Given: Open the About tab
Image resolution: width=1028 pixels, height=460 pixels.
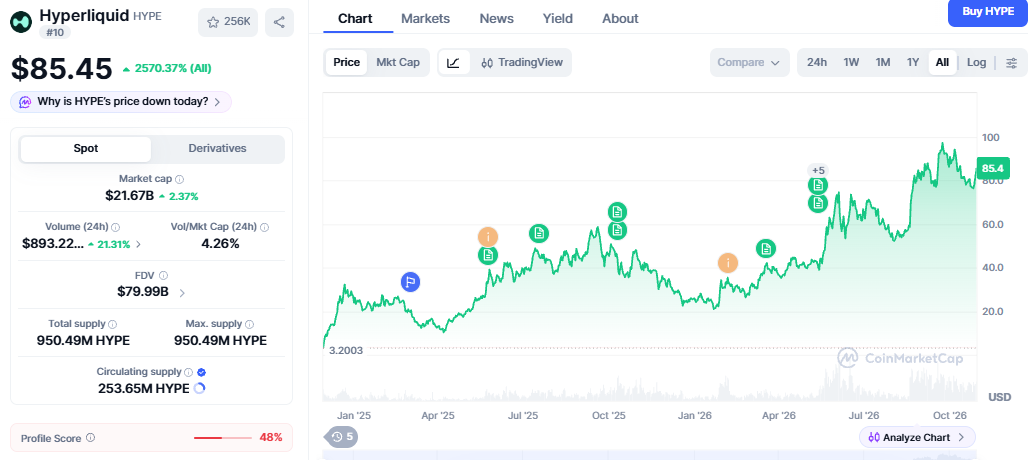Looking at the screenshot, I should pyautogui.click(x=620, y=18).
